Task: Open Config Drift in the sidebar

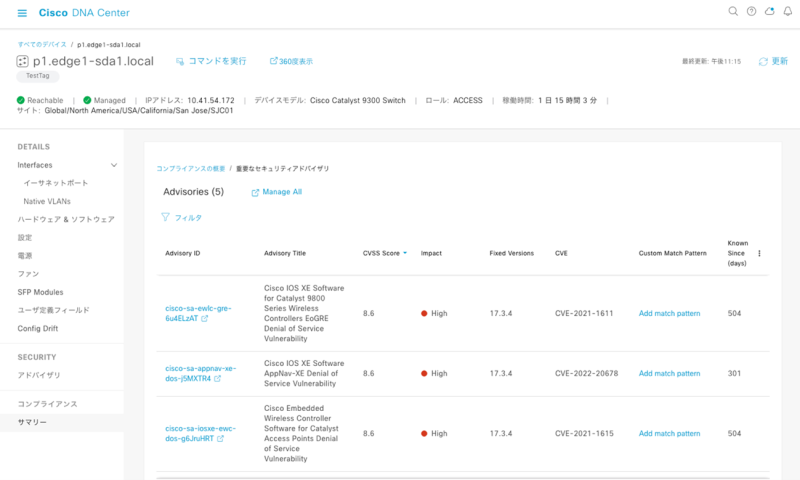Action: pos(38,328)
